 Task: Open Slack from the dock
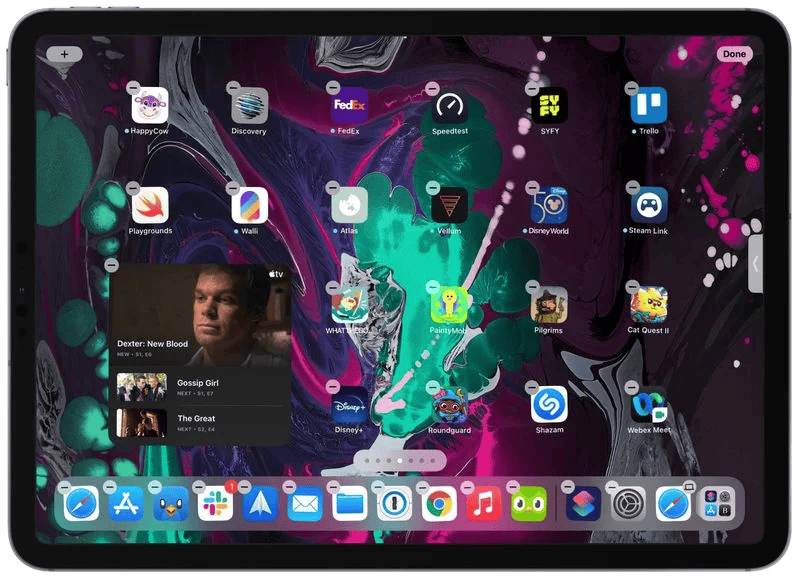(215, 504)
